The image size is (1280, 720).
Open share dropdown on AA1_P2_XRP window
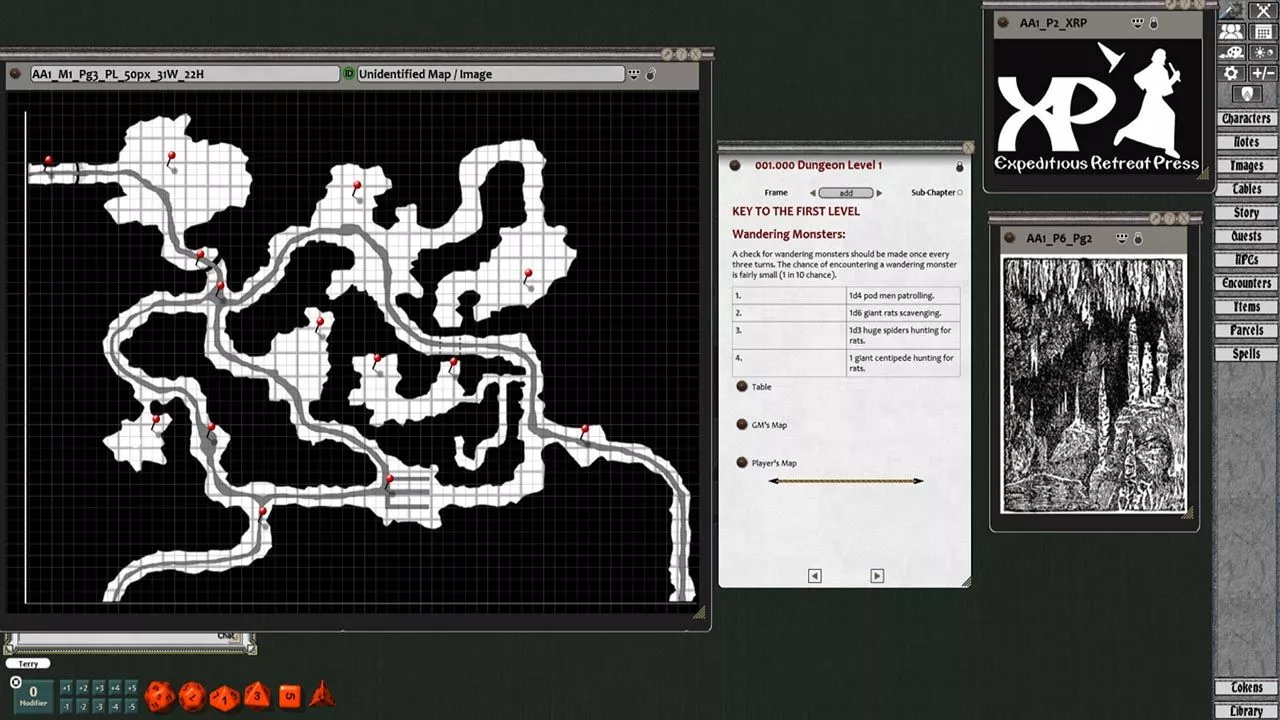click(1136, 22)
